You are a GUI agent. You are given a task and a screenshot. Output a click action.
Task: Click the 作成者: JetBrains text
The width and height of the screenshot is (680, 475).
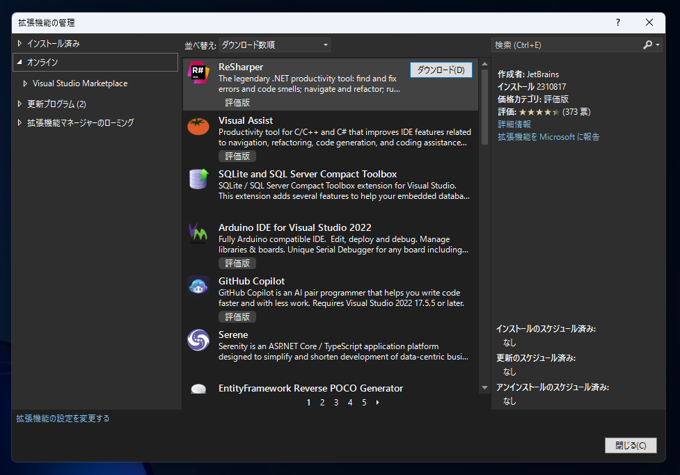tap(528, 75)
